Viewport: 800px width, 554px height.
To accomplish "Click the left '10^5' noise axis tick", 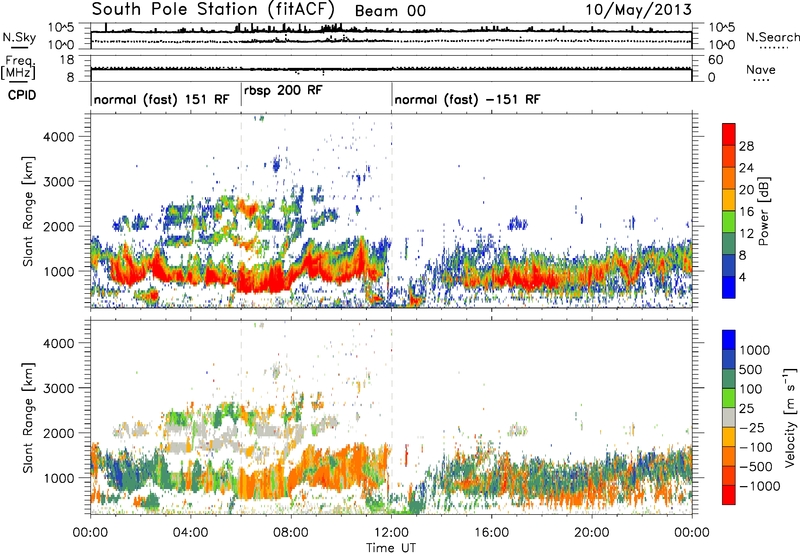I will pos(61,27).
